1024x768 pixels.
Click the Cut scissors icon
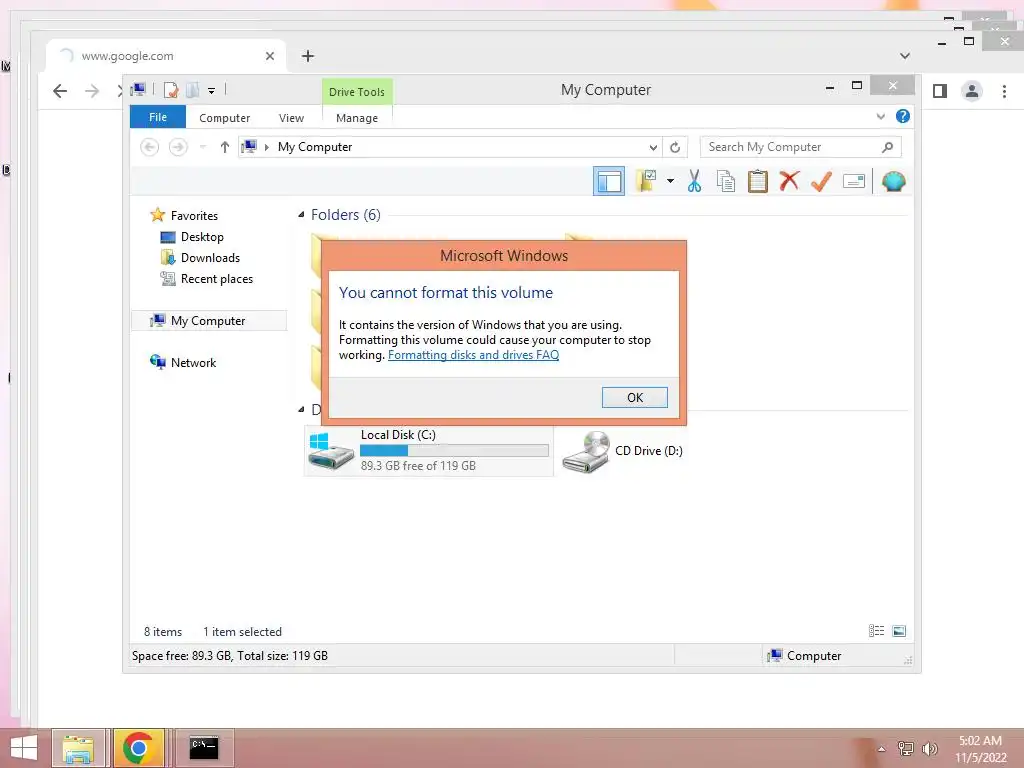tap(694, 181)
